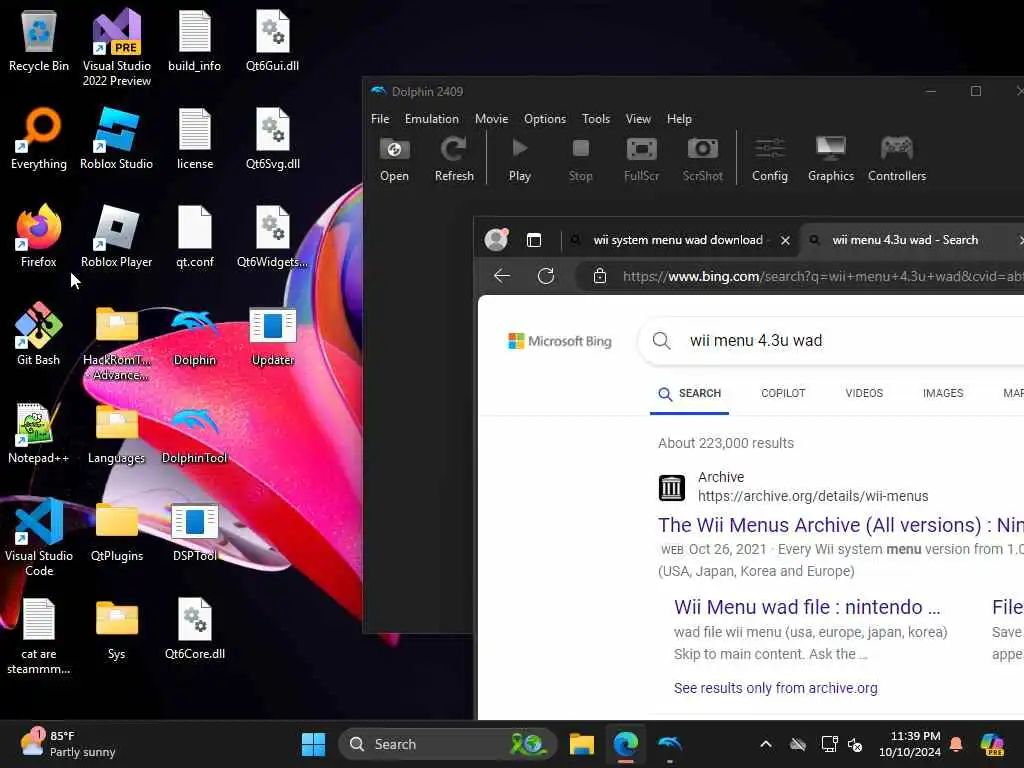The image size is (1024, 768).
Task: Select the Notepad++ desktop shortcut
Action: pos(39,432)
